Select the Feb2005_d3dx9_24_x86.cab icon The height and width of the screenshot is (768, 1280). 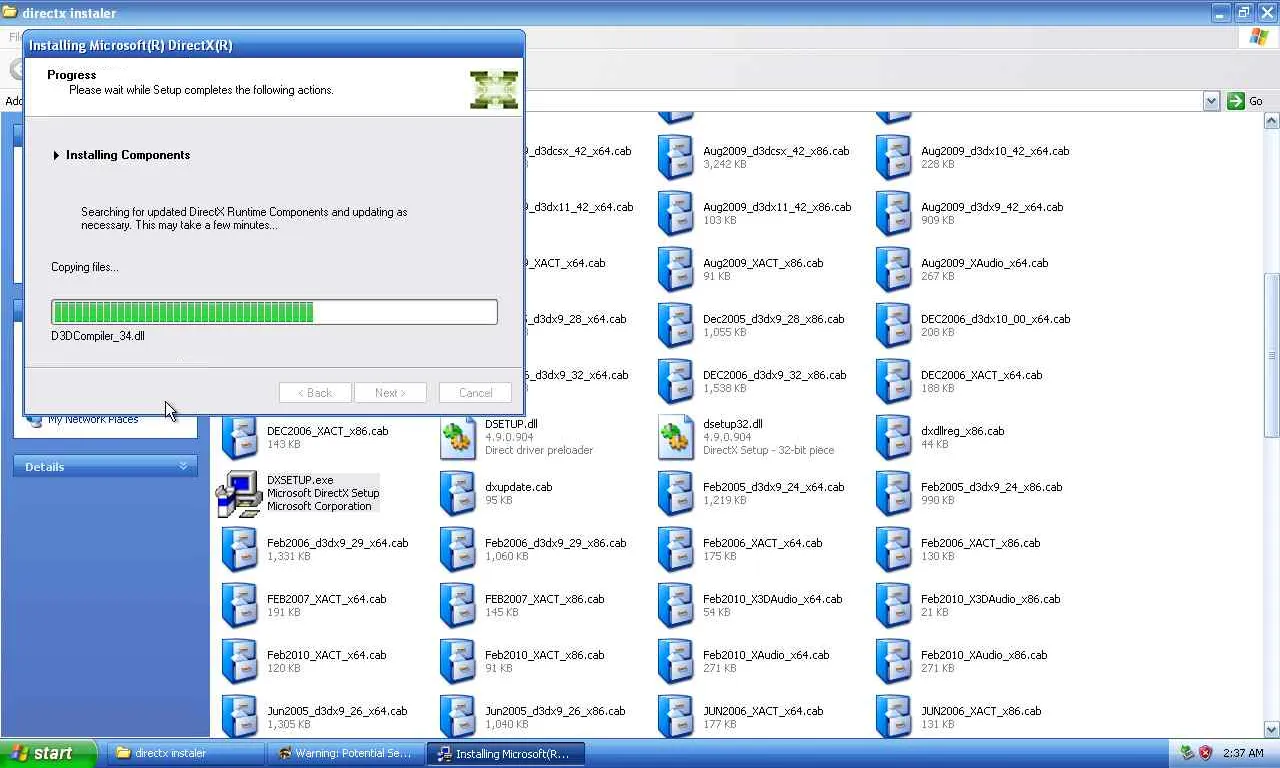(894, 493)
